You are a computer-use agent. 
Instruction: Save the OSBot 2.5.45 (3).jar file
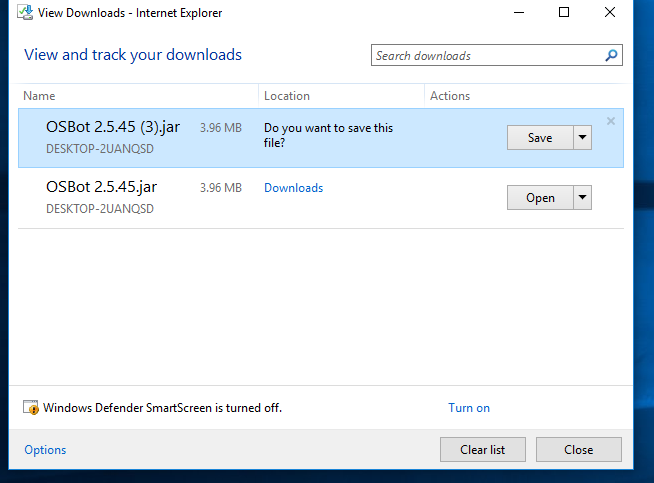(x=540, y=138)
